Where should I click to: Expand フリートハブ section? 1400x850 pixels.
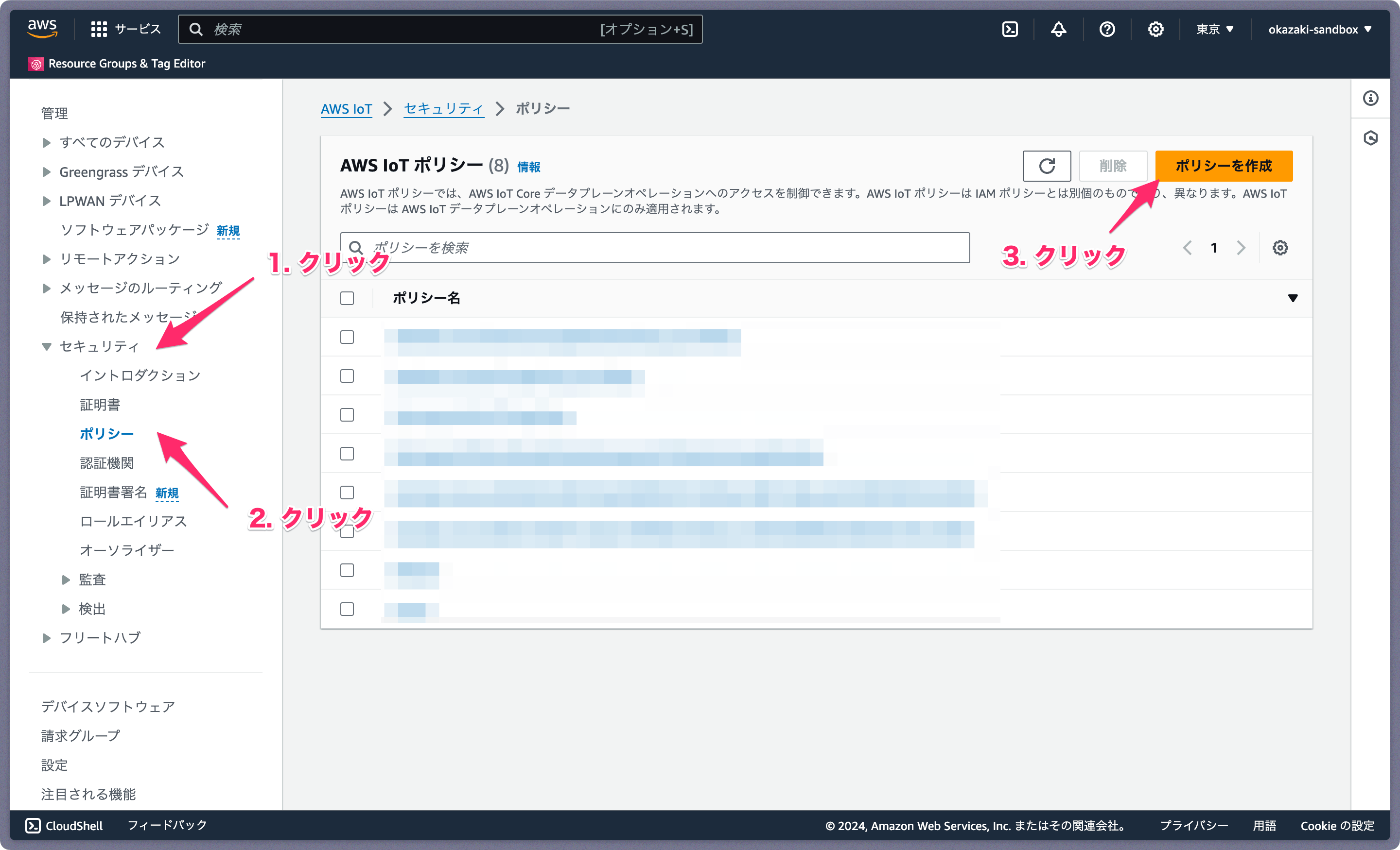click(47, 638)
